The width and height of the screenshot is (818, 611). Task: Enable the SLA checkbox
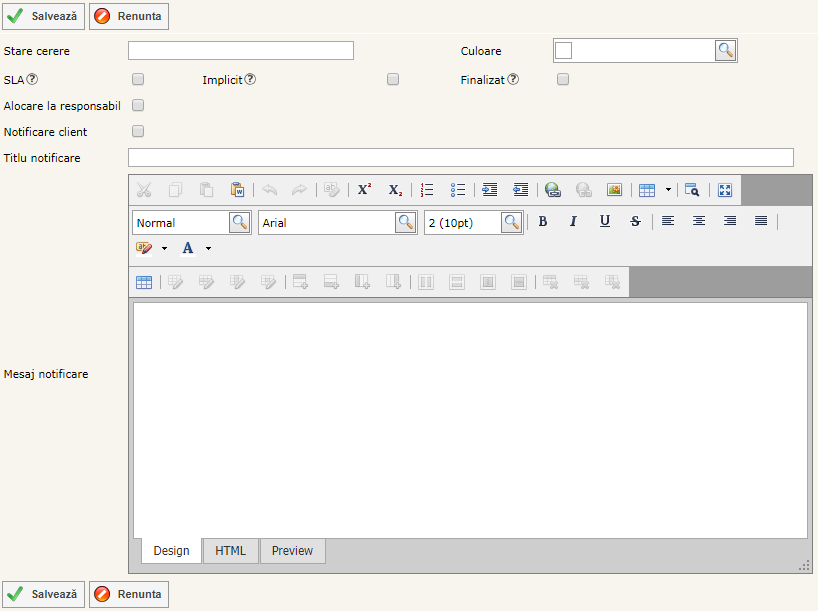point(138,79)
